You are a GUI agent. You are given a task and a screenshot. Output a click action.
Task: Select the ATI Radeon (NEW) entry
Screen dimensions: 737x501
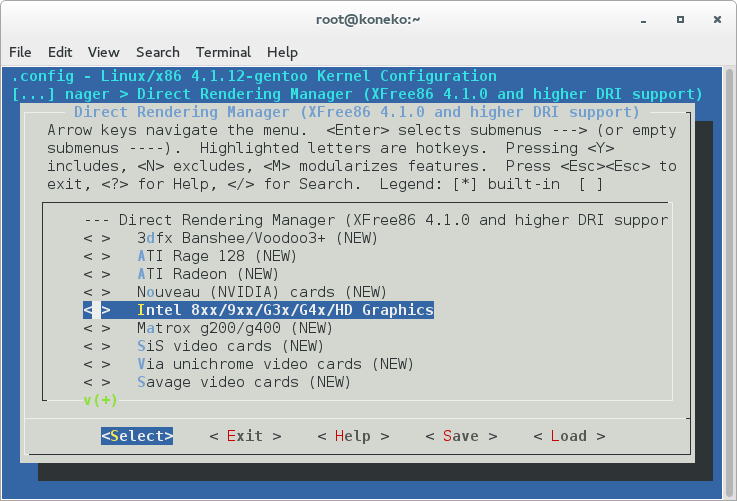[x=208, y=274]
